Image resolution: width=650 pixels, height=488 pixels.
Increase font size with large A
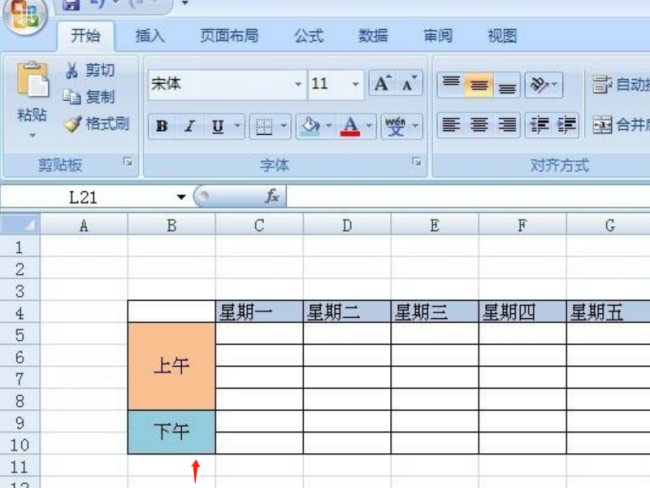pos(383,84)
